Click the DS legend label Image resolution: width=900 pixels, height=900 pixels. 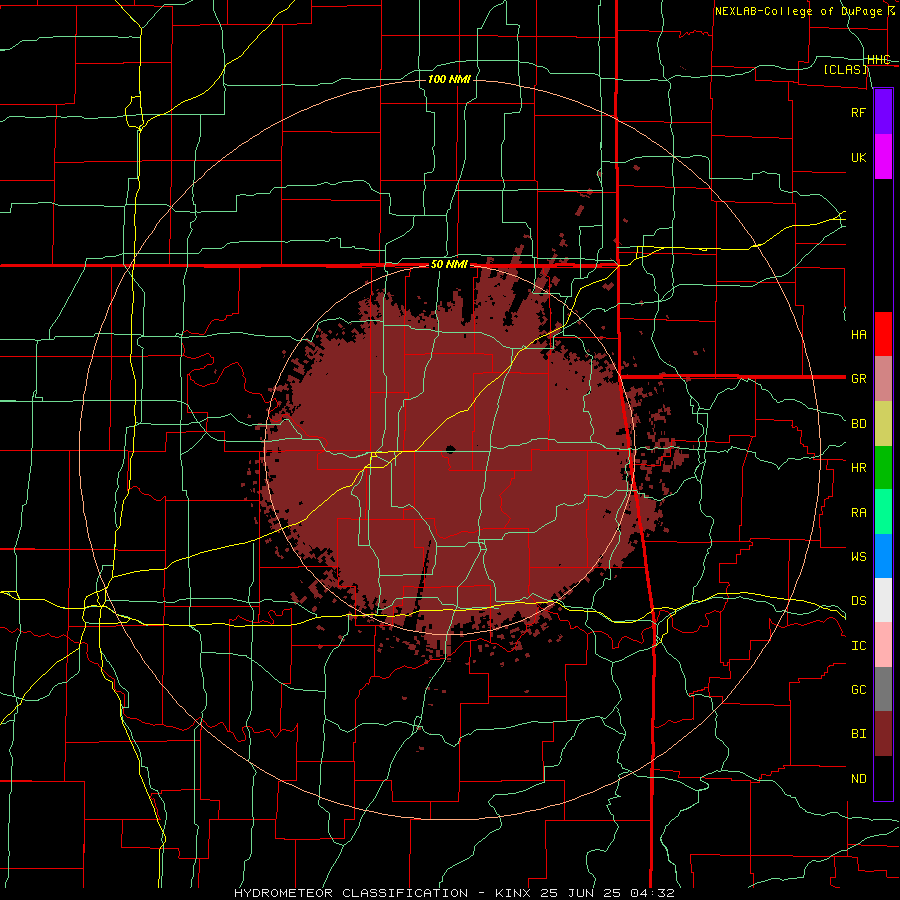858,601
